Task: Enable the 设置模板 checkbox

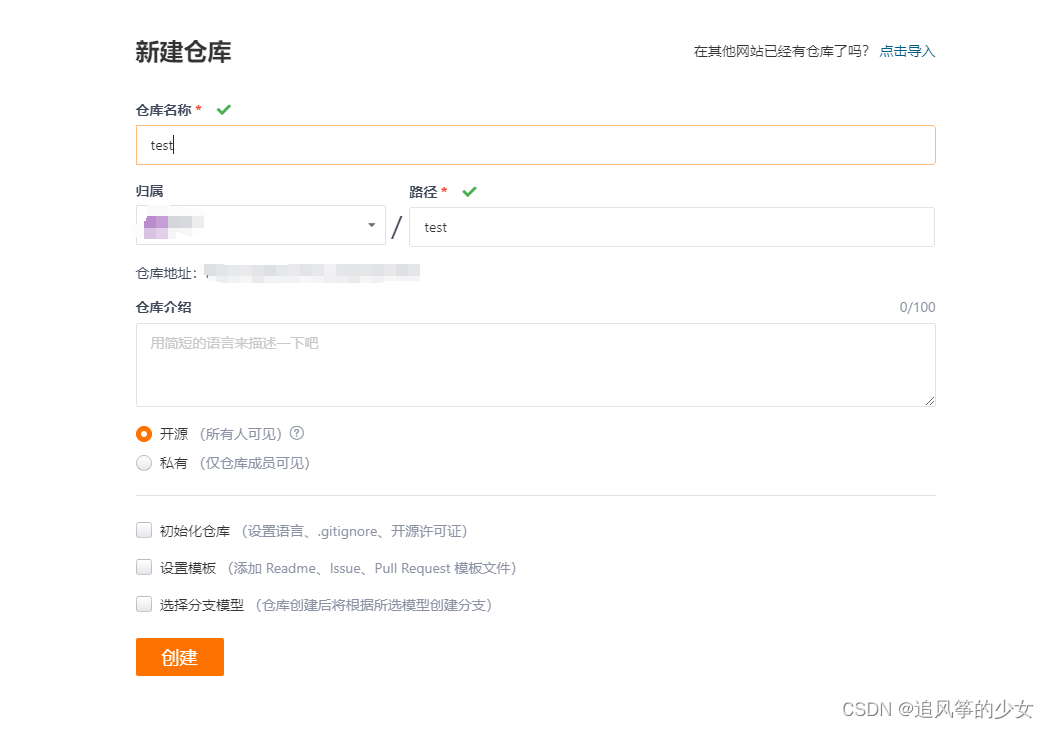Action: tap(144, 567)
